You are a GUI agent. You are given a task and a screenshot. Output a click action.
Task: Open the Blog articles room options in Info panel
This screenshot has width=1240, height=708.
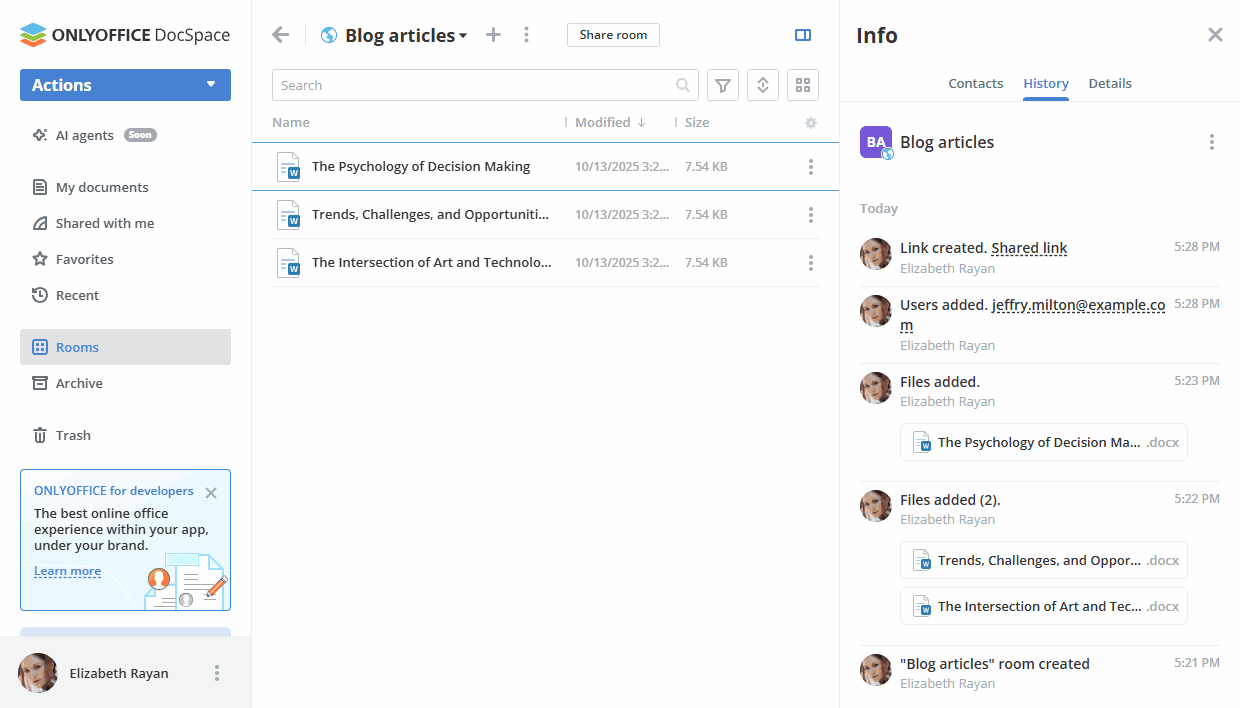1212,142
